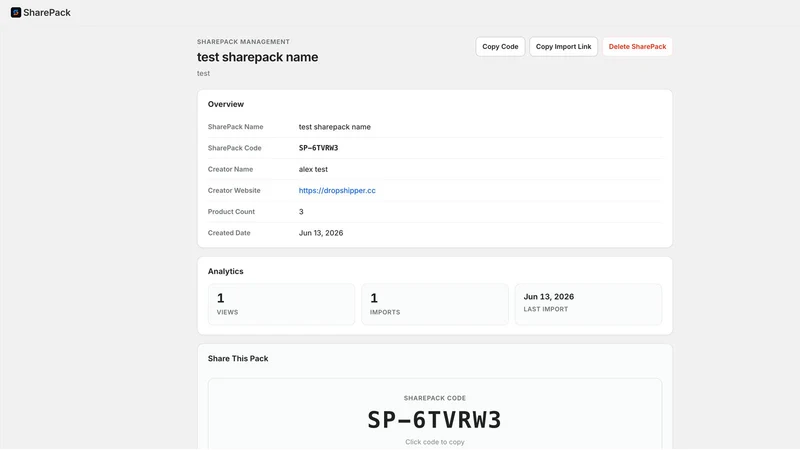Click the SHAREPACK MANAGEMENT label
Screen dimensions: 800x450
[243, 42]
